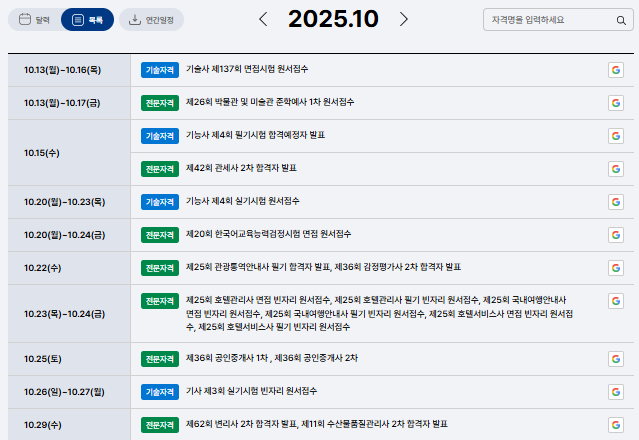Screen dimensions: 639x440
Task: Click the magnifier search icon
Action: (x=621, y=20)
